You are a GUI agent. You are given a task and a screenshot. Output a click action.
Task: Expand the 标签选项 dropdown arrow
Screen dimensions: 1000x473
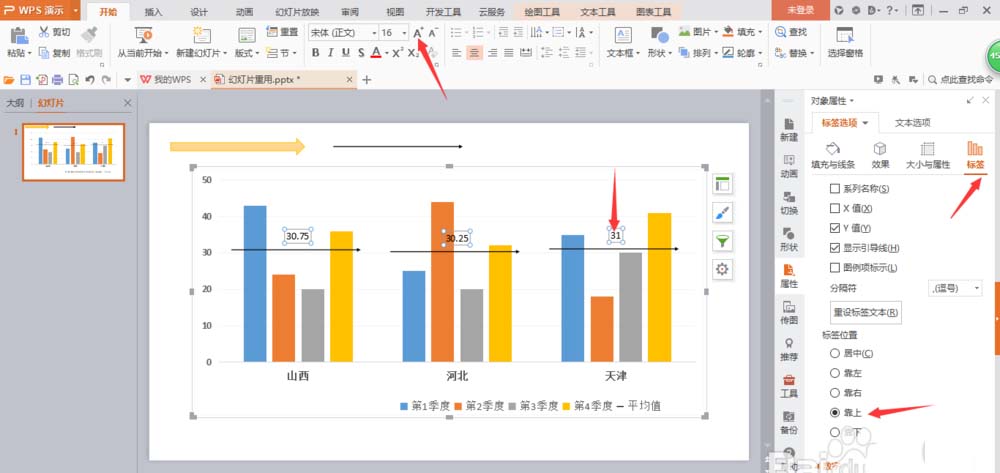coord(865,123)
